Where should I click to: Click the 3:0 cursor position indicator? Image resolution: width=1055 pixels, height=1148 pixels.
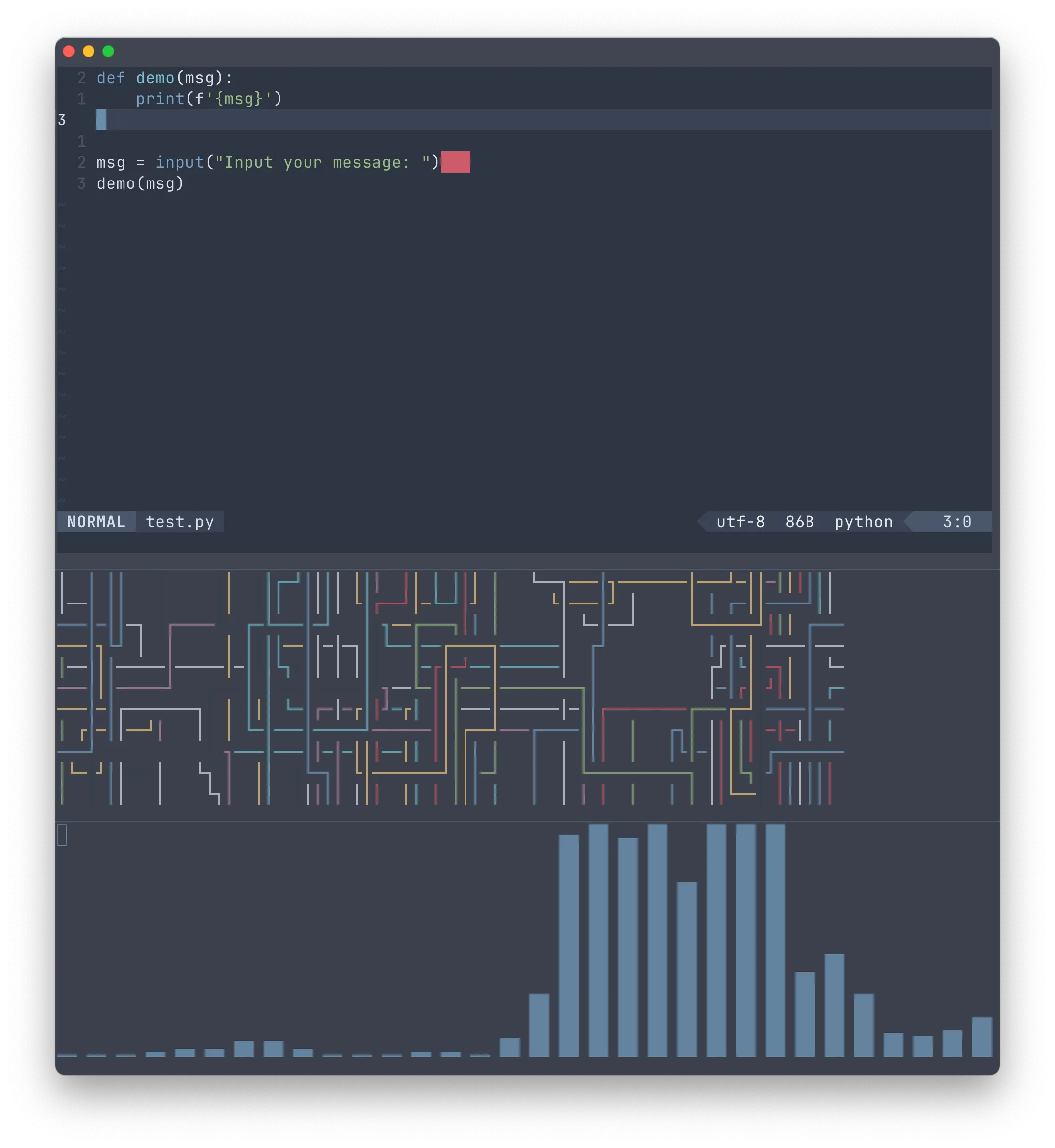[957, 521]
